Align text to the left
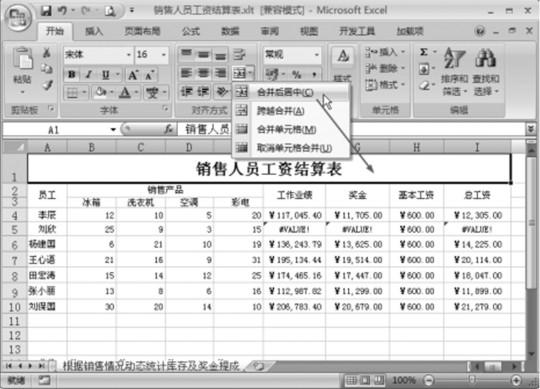Screen dimensions: 540x389 click(186, 73)
